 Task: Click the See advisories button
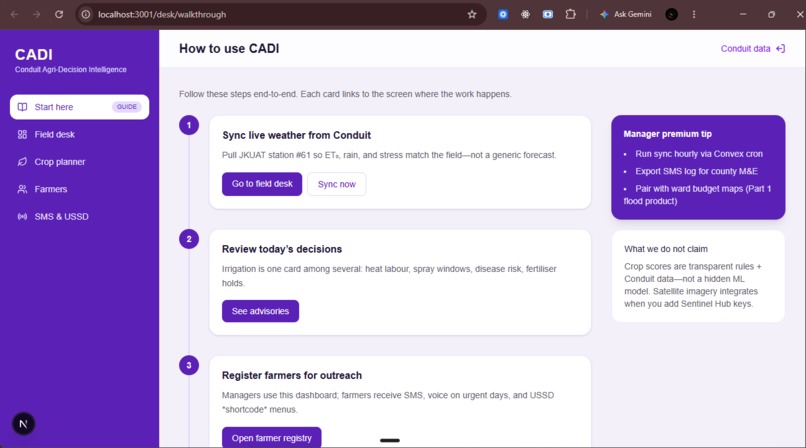coord(260,311)
